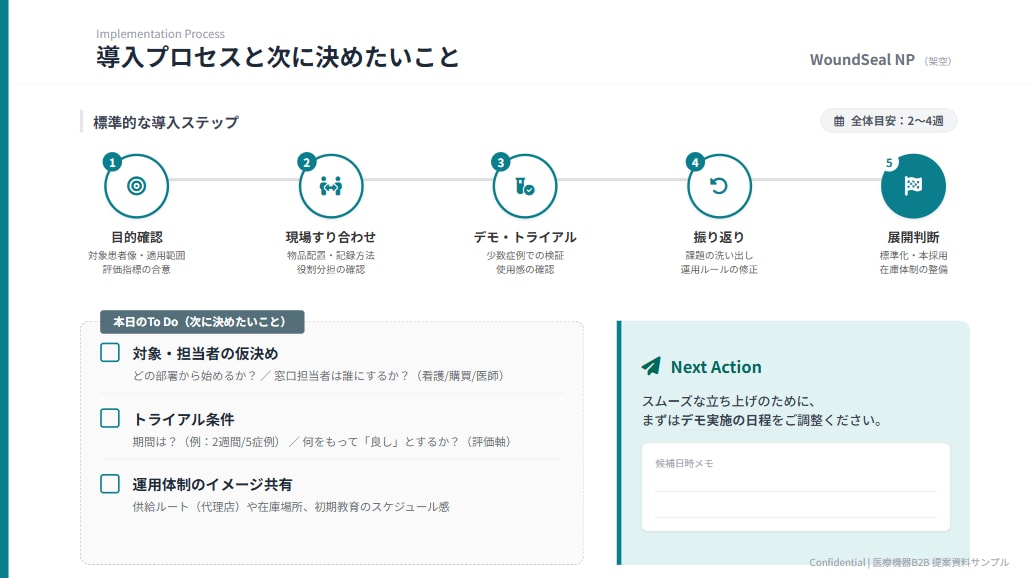The width and height of the screenshot is (1032, 578).
Task: Click the Implementation Process subtitle
Action: (161, 34)
